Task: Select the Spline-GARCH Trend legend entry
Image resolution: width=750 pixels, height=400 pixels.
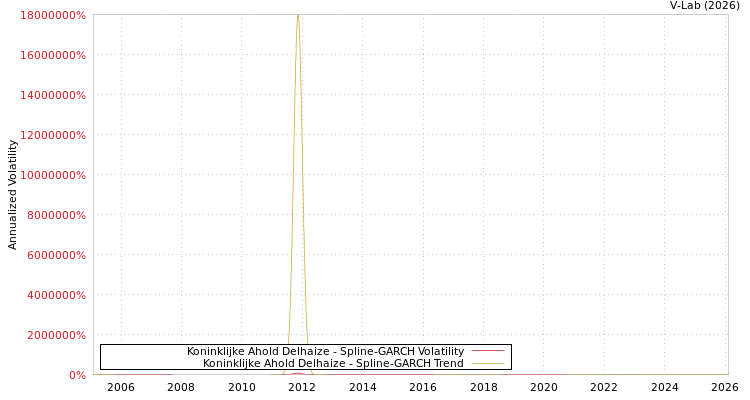Action: 333,363
